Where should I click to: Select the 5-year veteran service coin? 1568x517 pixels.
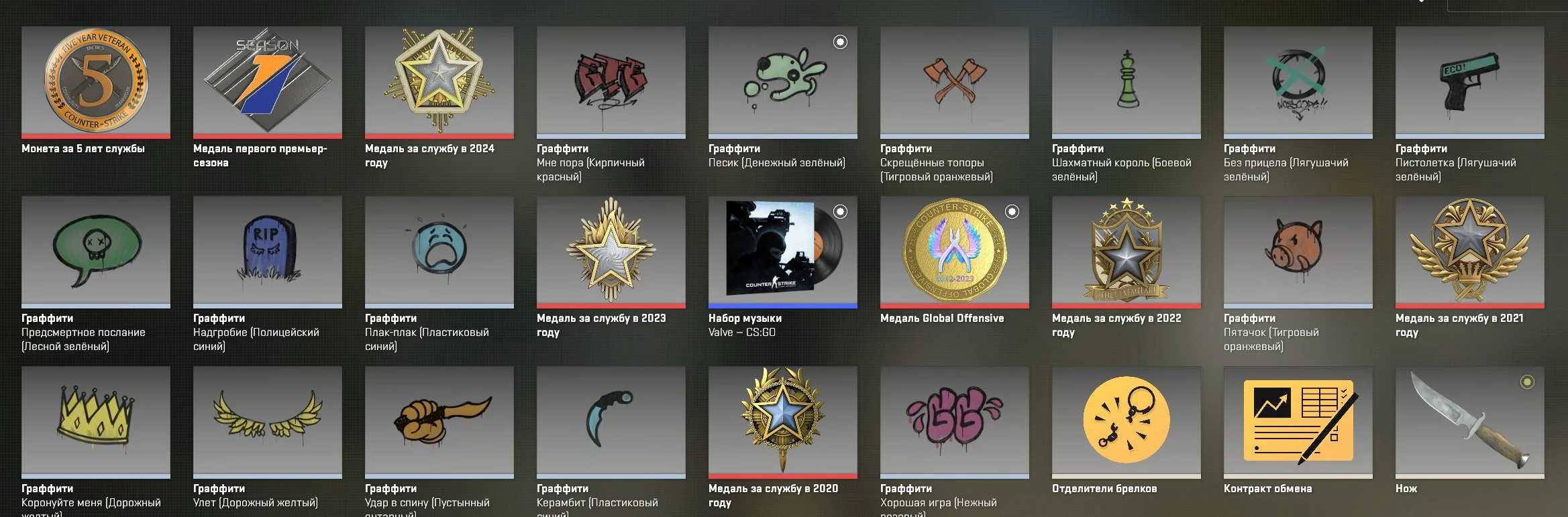96,82
